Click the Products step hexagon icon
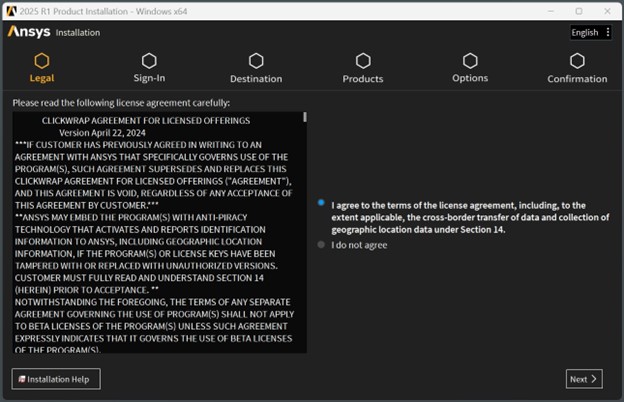 pyautogui.click(x=363, y=61)
